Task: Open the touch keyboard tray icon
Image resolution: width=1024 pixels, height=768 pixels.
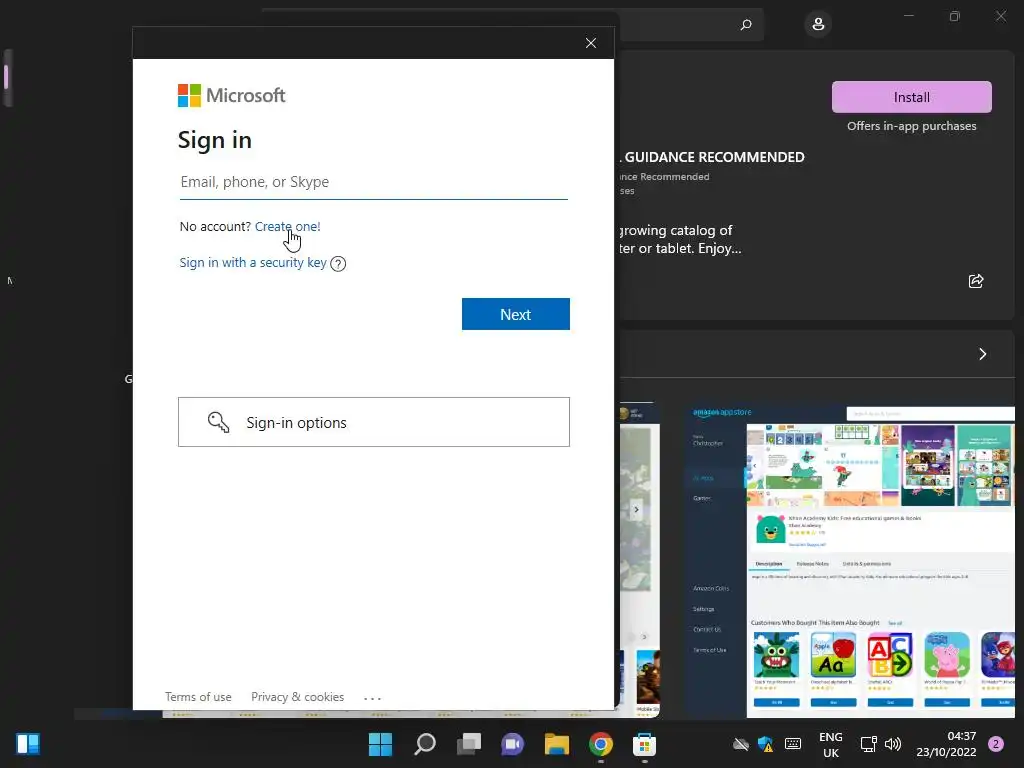Action: 793,744
